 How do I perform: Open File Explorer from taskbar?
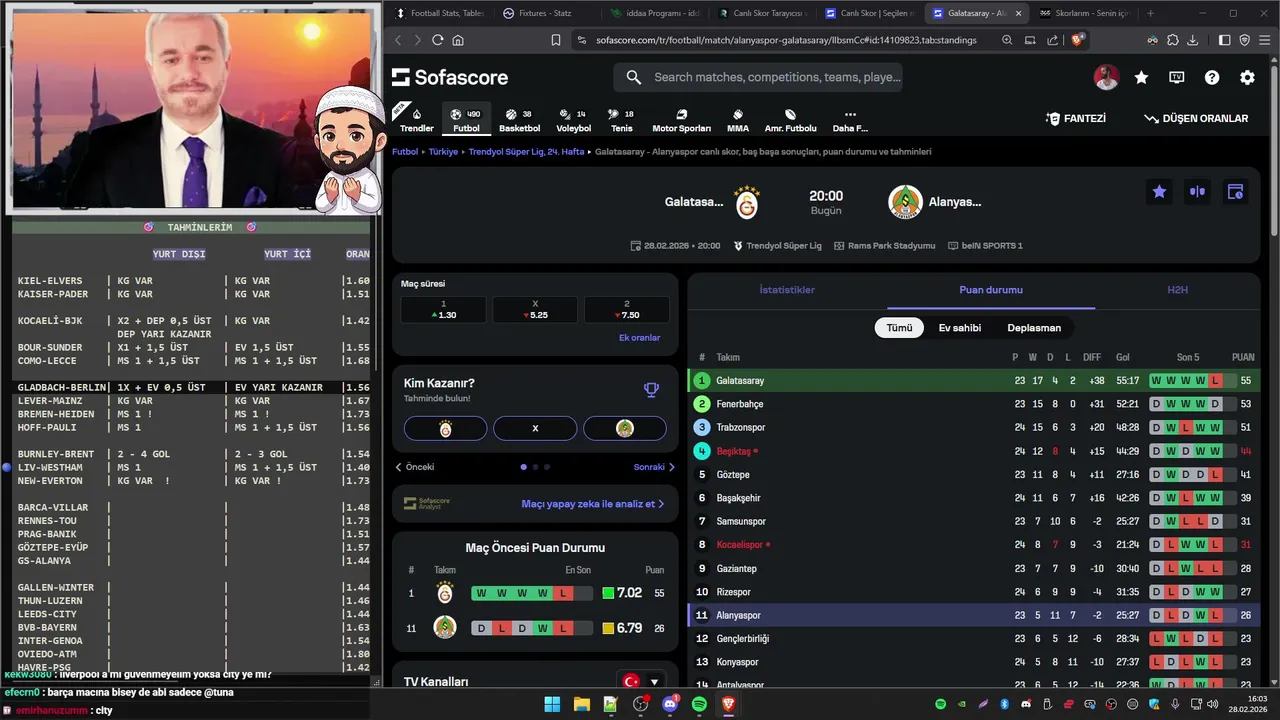582,704
